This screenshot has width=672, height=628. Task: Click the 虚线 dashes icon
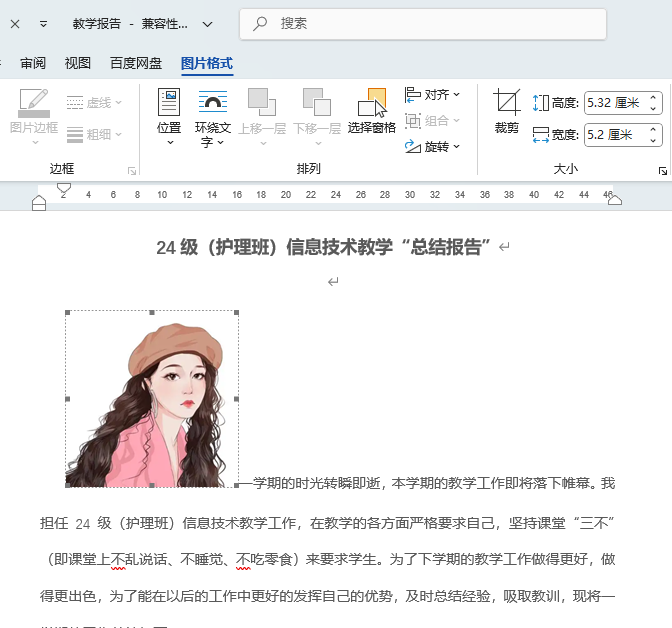pos(75,103)
